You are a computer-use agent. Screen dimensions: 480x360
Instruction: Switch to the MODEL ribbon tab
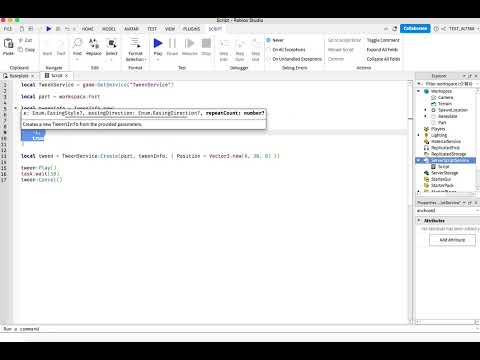point(109,29)
